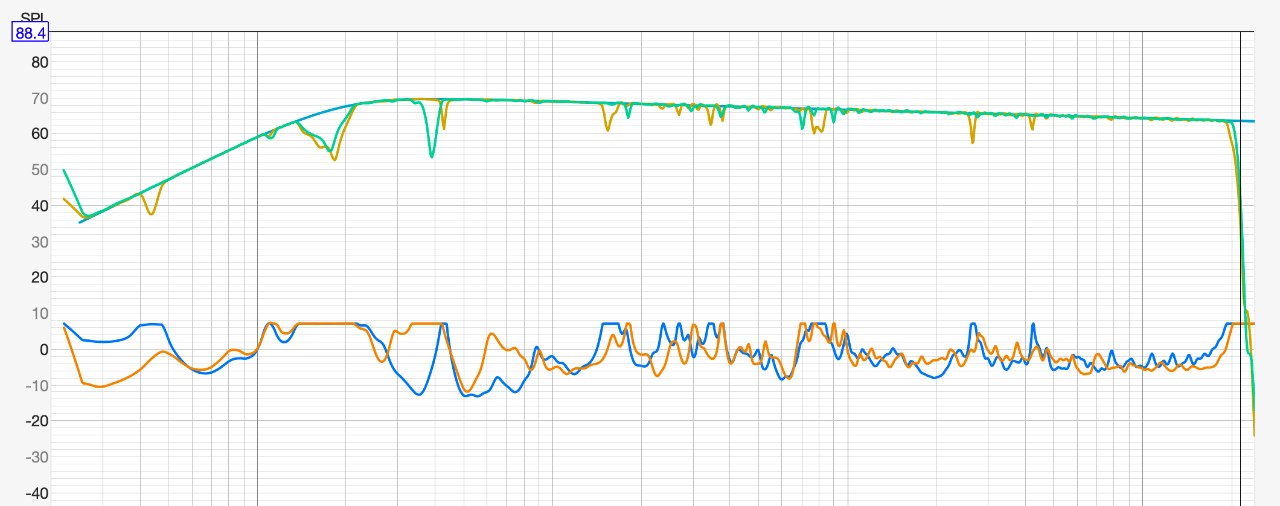The height and width of the screenshot is (506, 1280).
Task: Click the 50 tick label on SPL axis
Action: 40,170
